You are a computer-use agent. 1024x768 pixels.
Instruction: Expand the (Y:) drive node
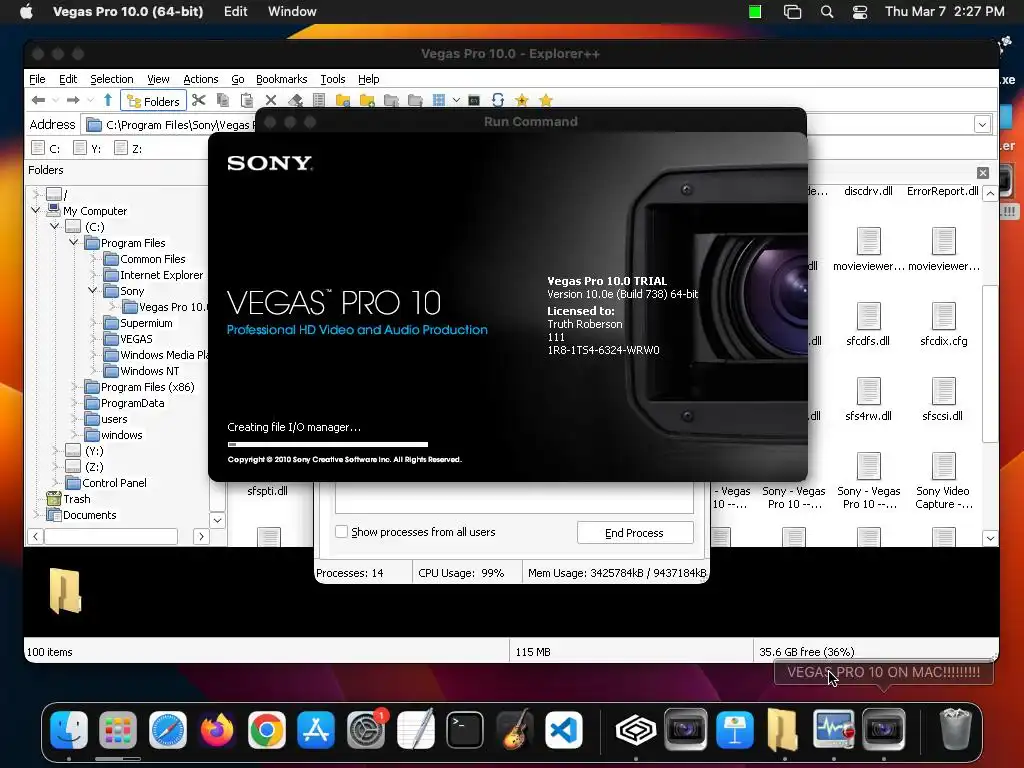point(55,451)
